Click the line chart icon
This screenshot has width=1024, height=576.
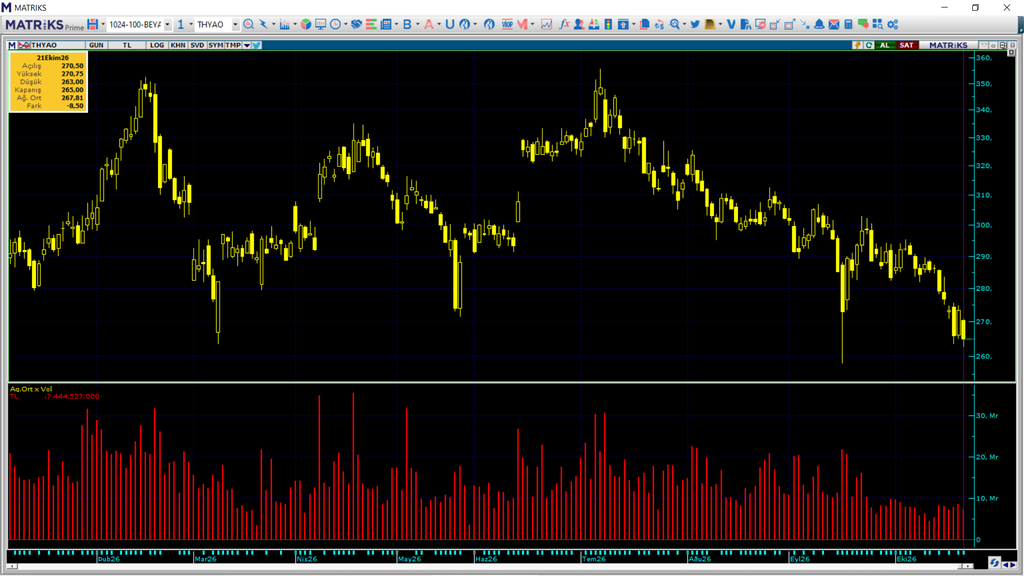pos(547,24)
